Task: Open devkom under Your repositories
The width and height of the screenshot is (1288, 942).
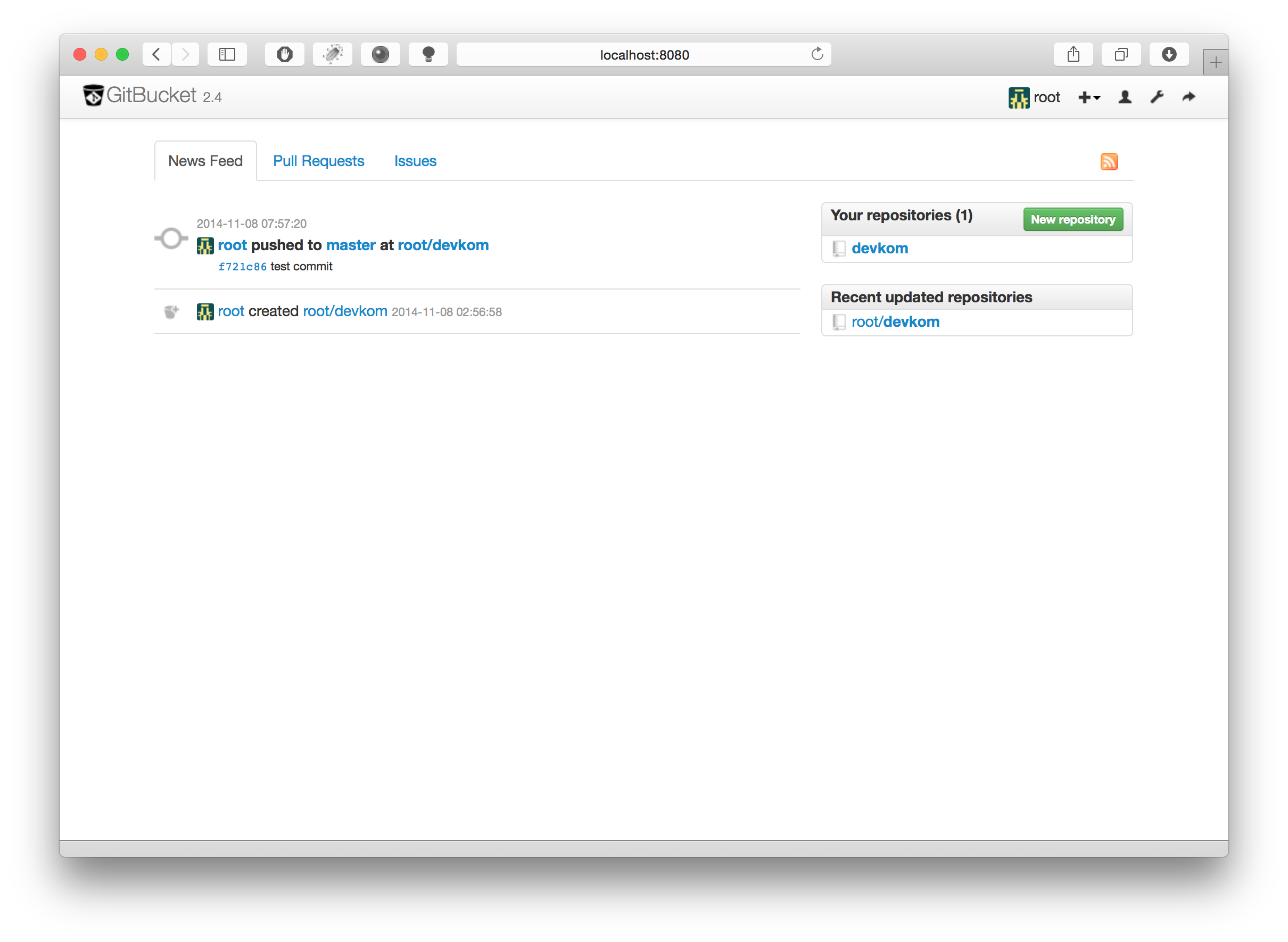Action: tap(879, 248)
